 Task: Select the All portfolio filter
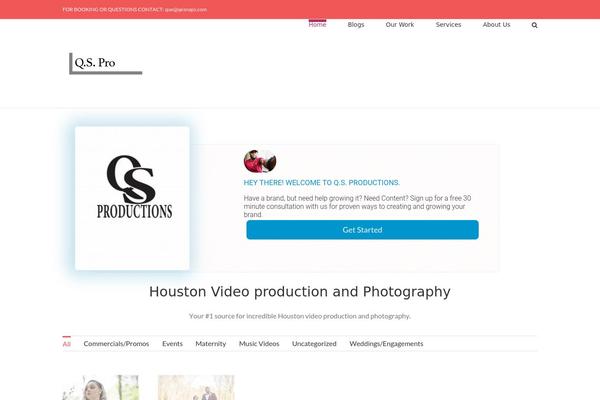click(67, 344)
